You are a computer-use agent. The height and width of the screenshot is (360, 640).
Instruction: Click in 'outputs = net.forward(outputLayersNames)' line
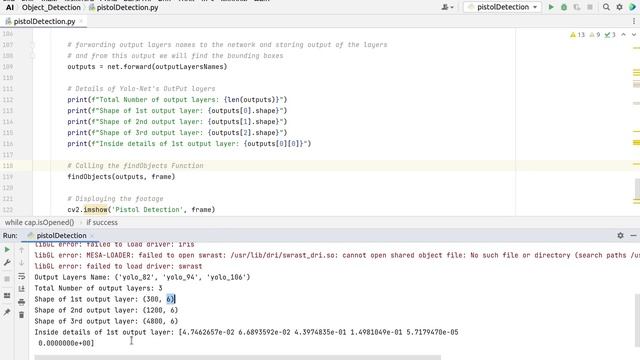pyautogui.click(x=147, y=67)
